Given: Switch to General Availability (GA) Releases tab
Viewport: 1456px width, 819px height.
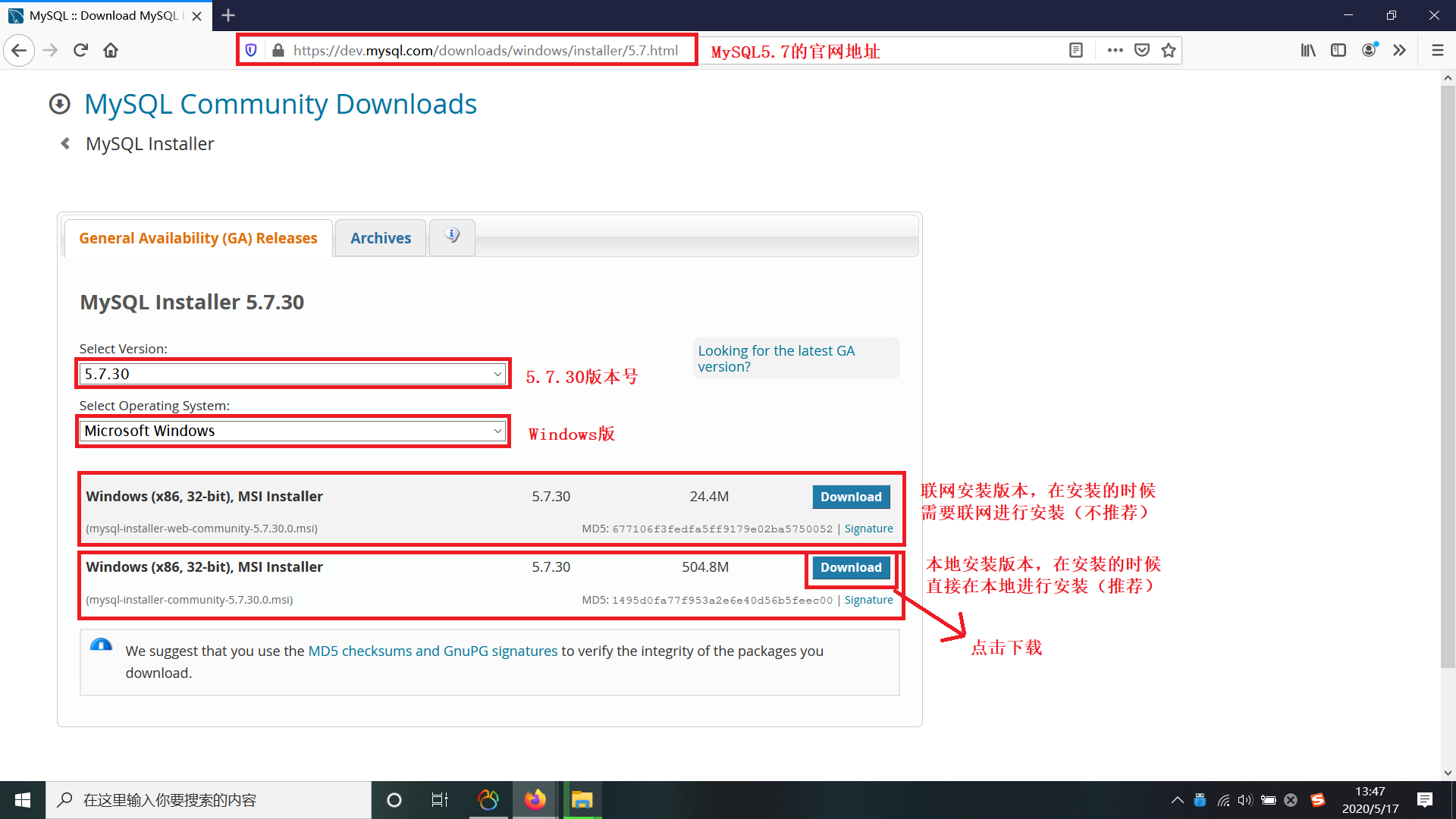Looking at the screenshot, I should pyautogui.click(x=198, y=238).
